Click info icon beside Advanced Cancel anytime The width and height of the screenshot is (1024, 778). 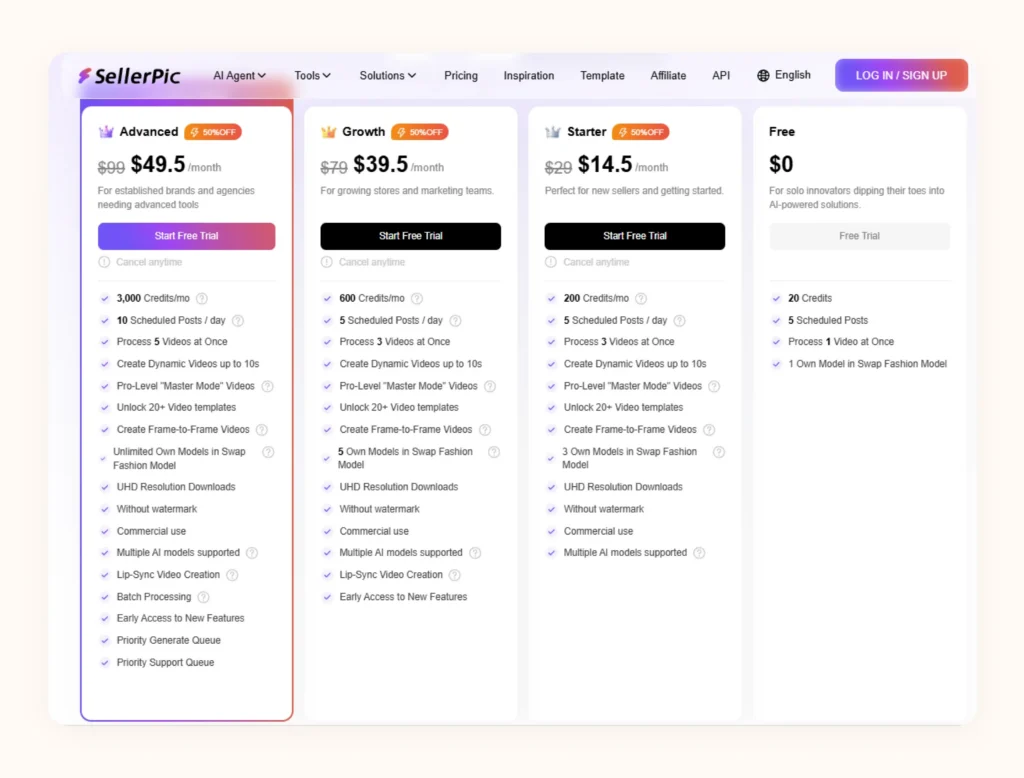coord(104,262)
